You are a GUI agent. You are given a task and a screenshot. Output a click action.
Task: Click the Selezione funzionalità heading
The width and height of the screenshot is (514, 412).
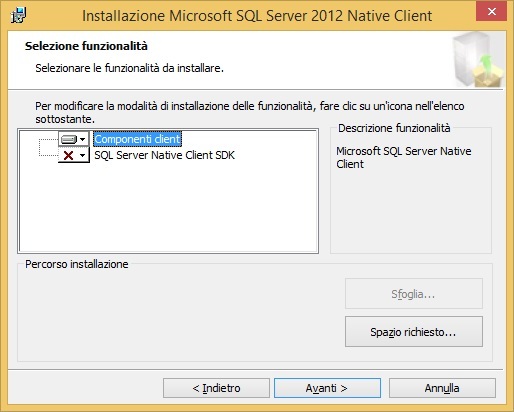tap(86, 46)
